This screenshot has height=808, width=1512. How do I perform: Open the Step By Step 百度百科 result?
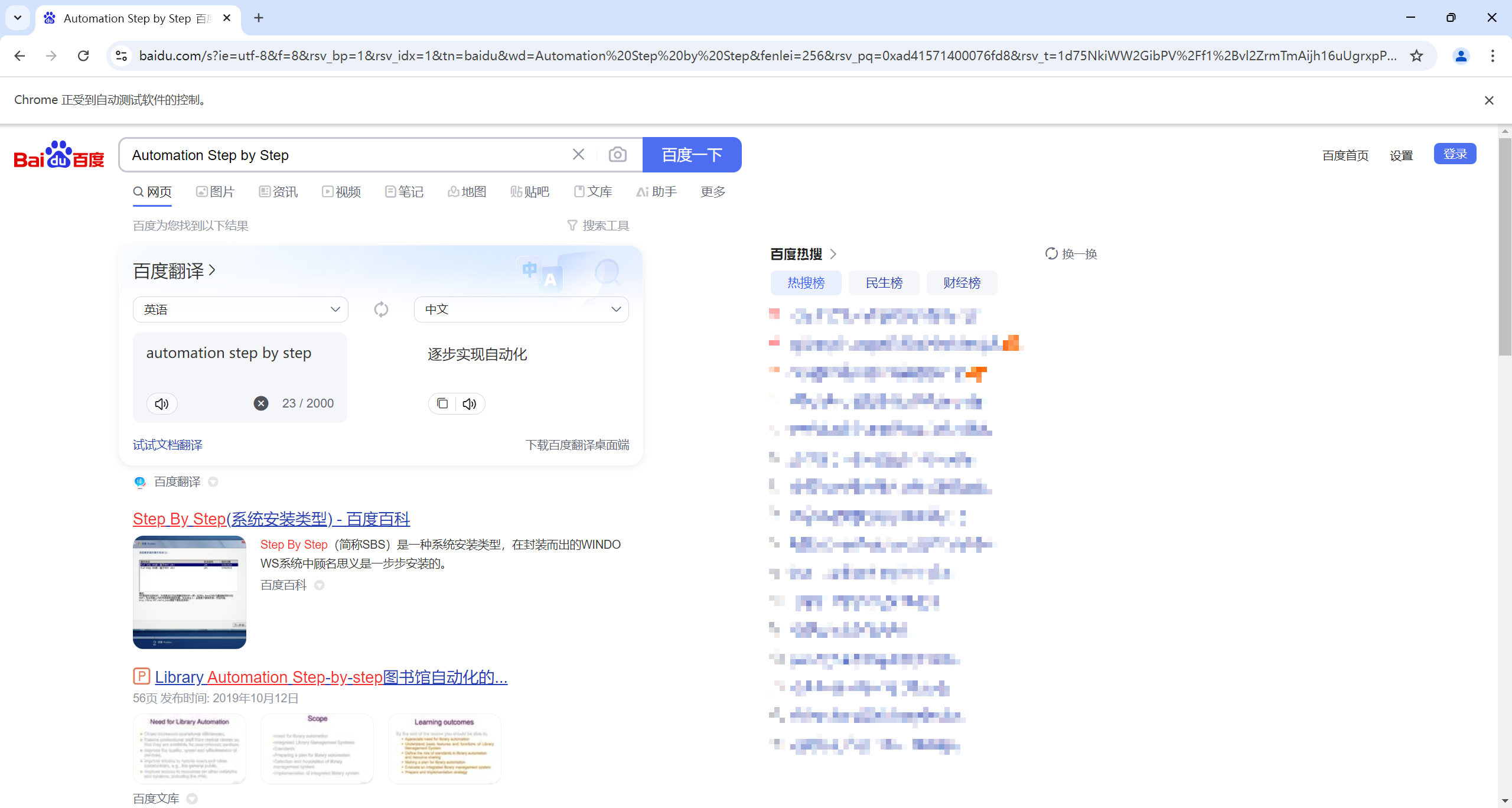click(x=271, y=519)
